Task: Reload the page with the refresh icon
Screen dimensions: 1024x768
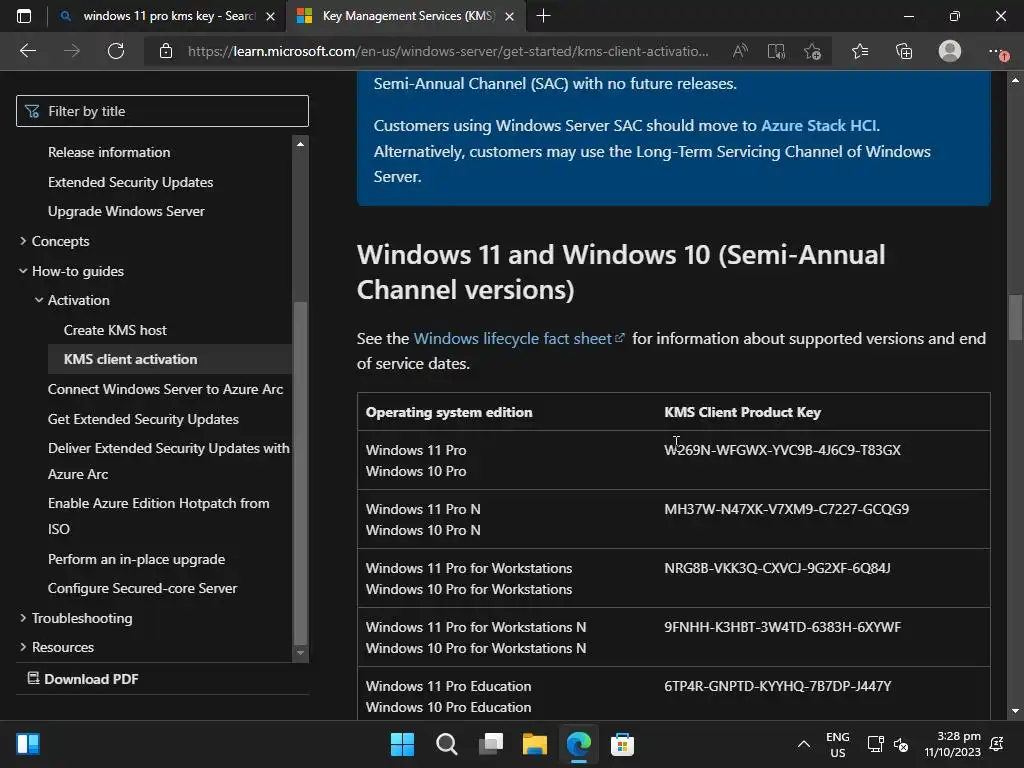Action: (x=116, y=51)
